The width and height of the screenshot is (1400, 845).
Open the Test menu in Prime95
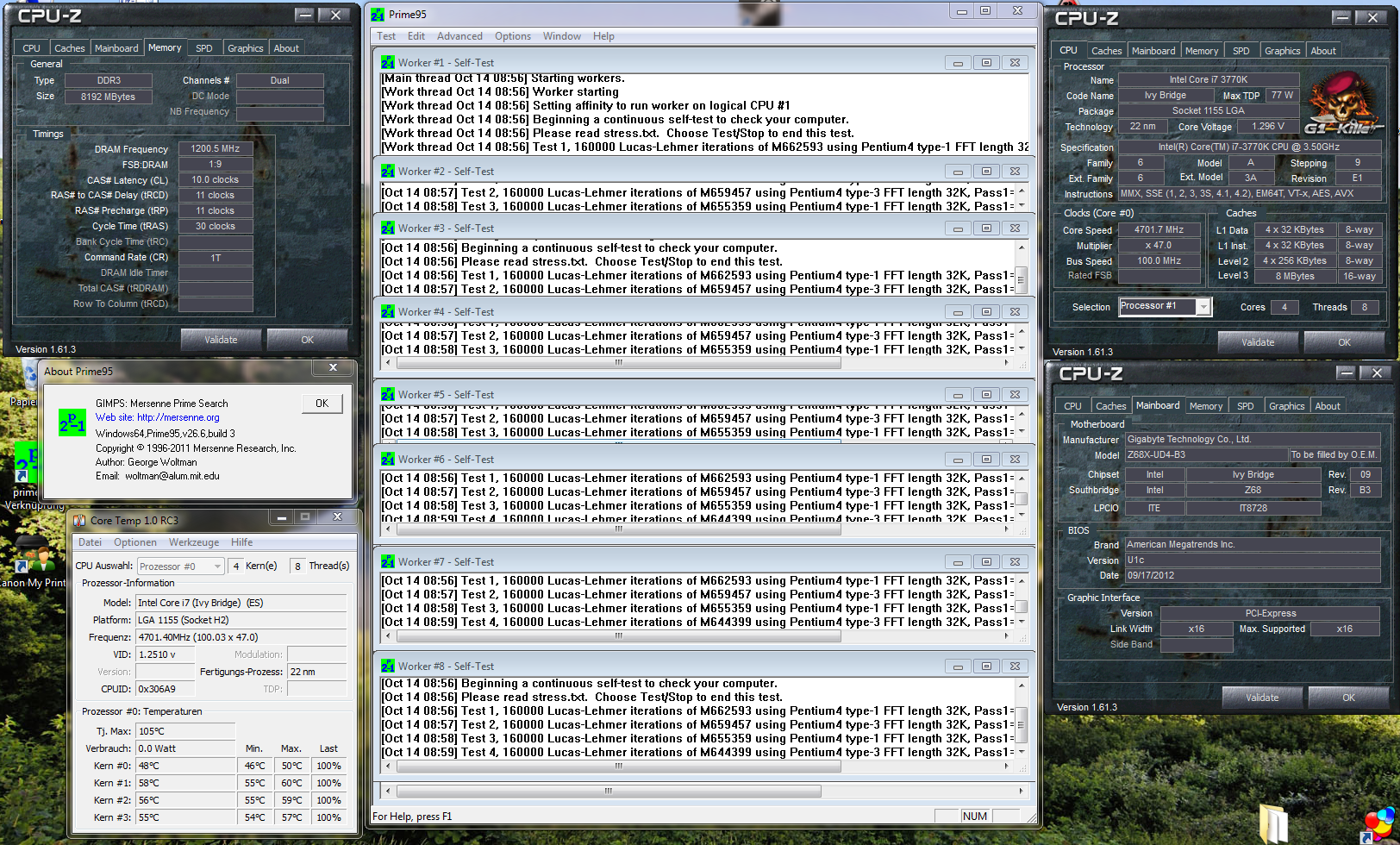click(386, 36)
